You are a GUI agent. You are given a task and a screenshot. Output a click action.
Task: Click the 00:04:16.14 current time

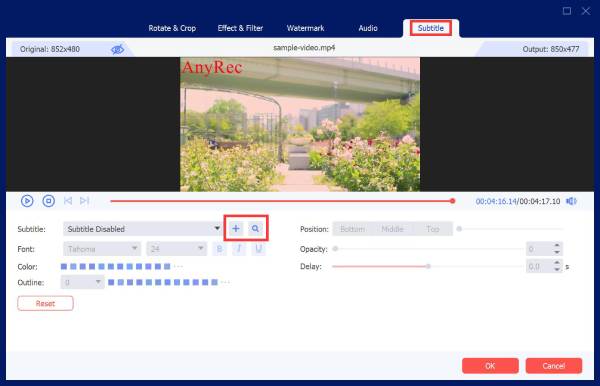click(x=496, y=201)
